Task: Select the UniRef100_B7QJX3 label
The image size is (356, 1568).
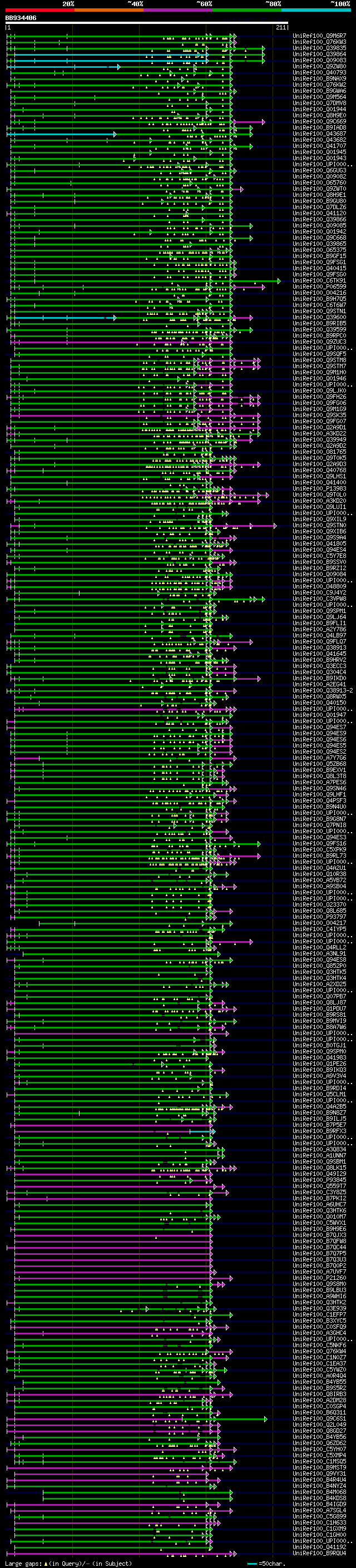Action: tap(319, 1235)
